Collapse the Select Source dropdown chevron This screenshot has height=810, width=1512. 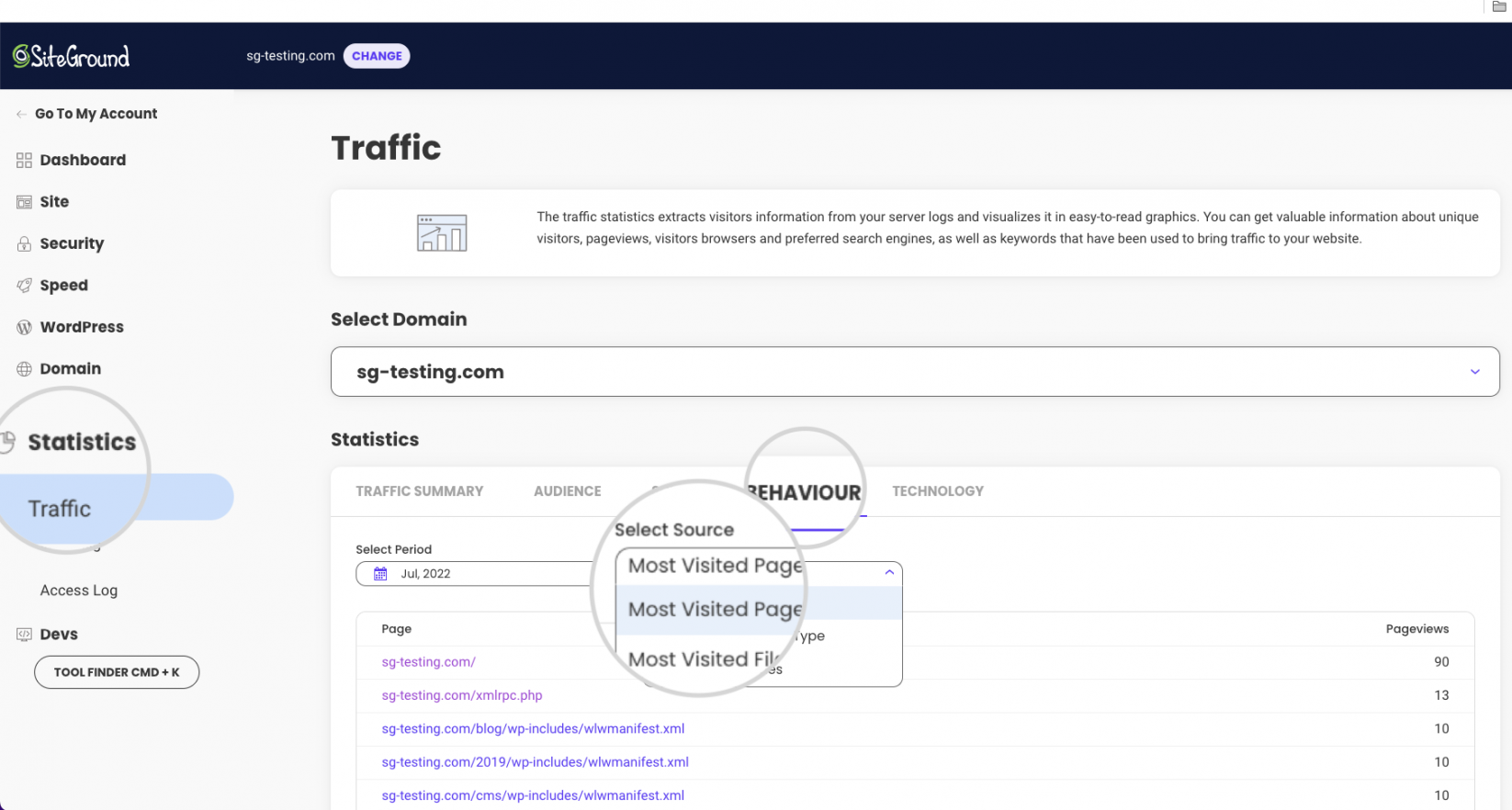[x=889, y=572]
